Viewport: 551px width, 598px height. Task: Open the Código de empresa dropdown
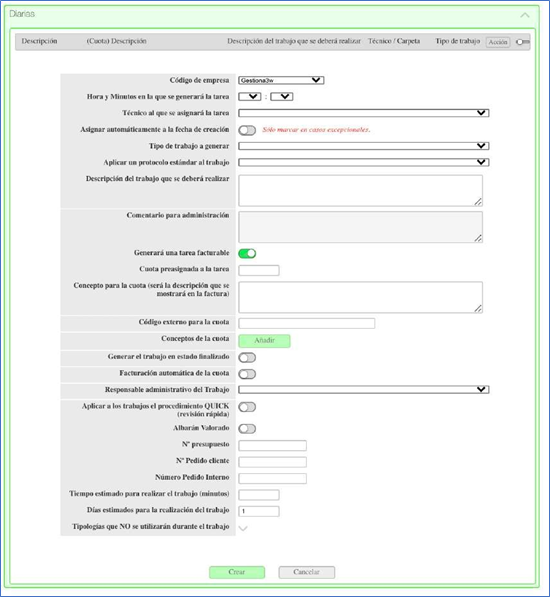tap(281, 80)
